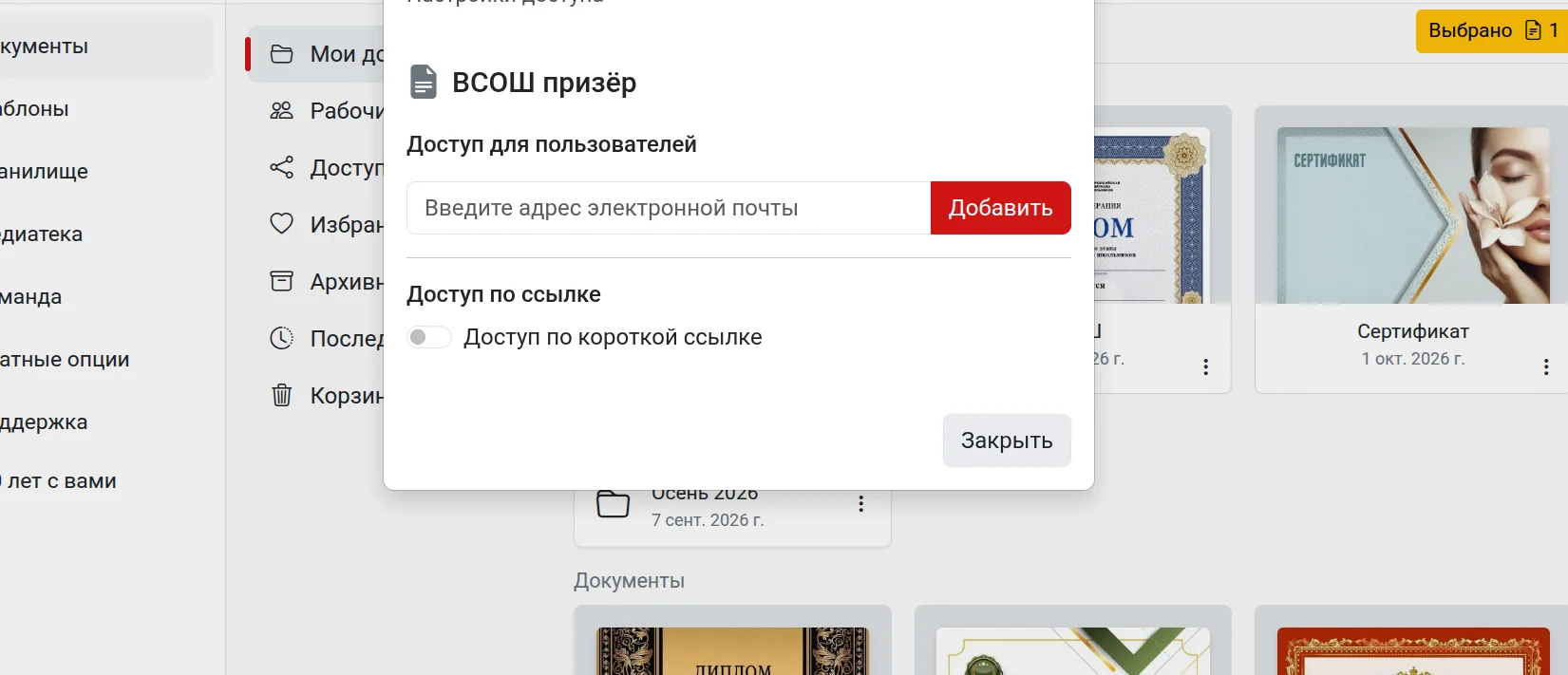Open three-dot menu of Сертификат card
Screen dimensions: 1568x675
(1546, 366)
